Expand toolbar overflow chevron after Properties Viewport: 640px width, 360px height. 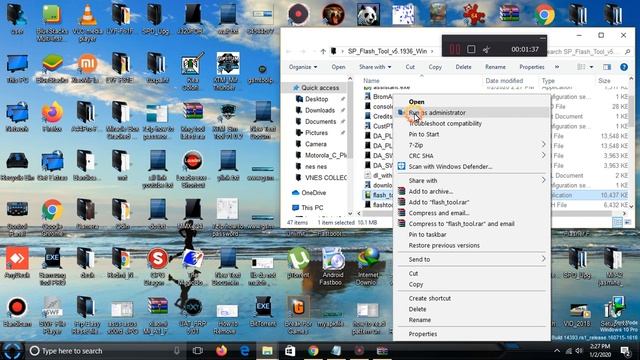(557, 67)
